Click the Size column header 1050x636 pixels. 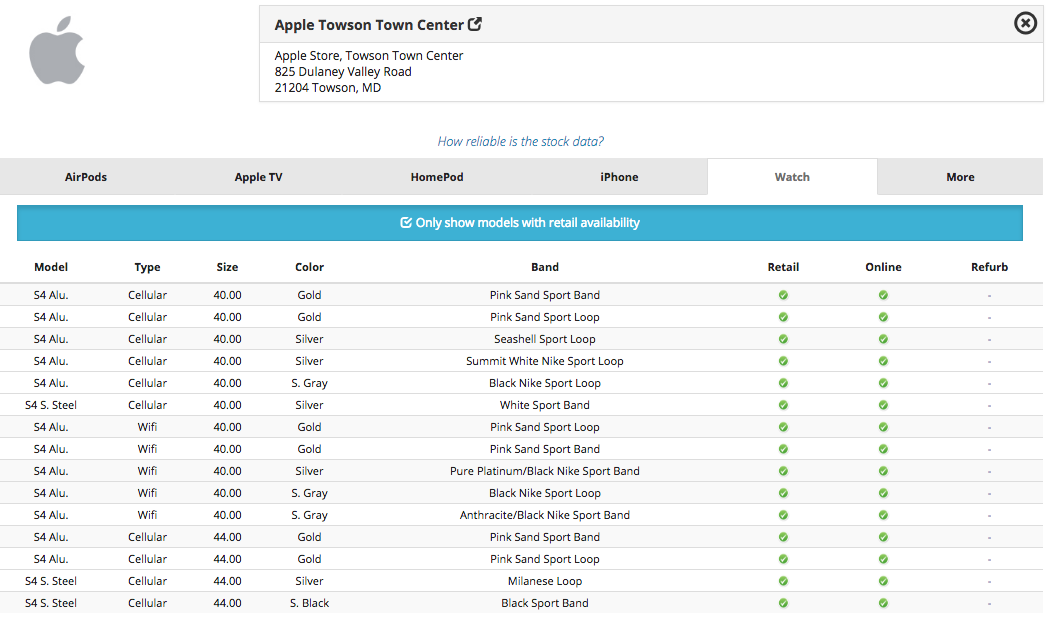coord(227,267)
